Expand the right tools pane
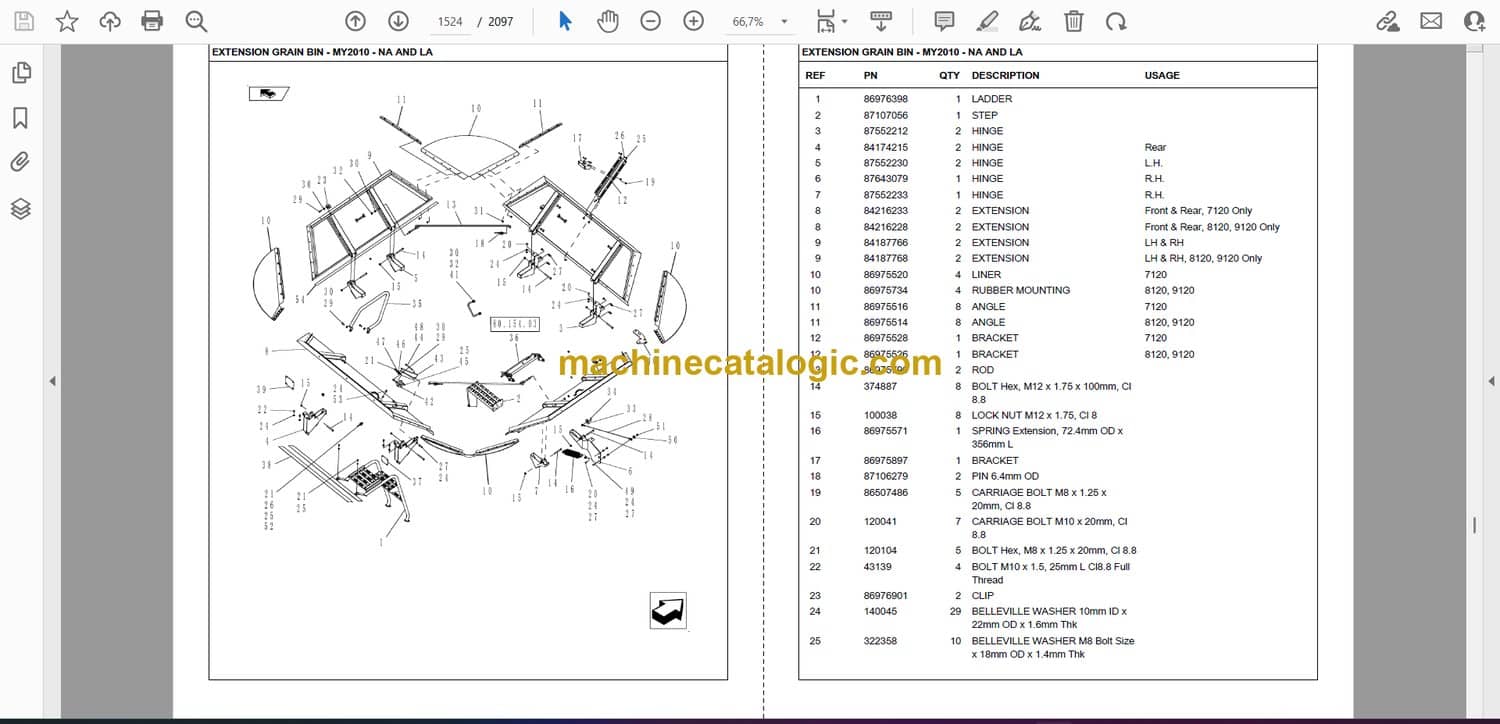This screenshot has width=1500, height=724. click(x=1491, y=381)
